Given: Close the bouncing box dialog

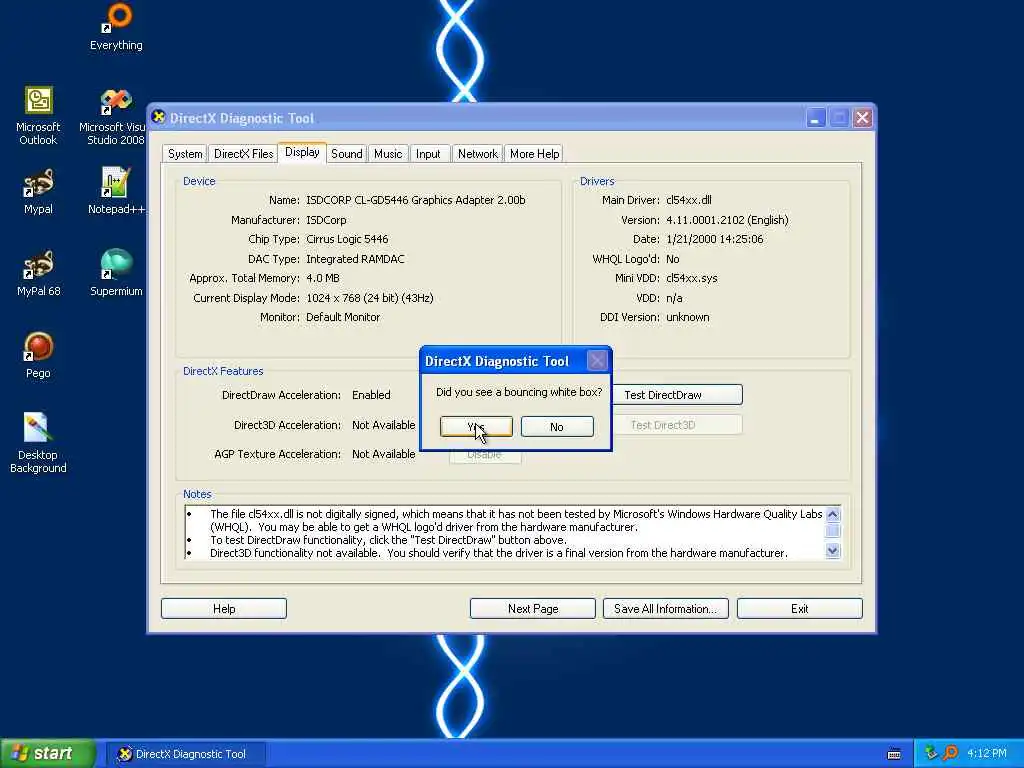Looking at the screenshot, I should point(597,360).
